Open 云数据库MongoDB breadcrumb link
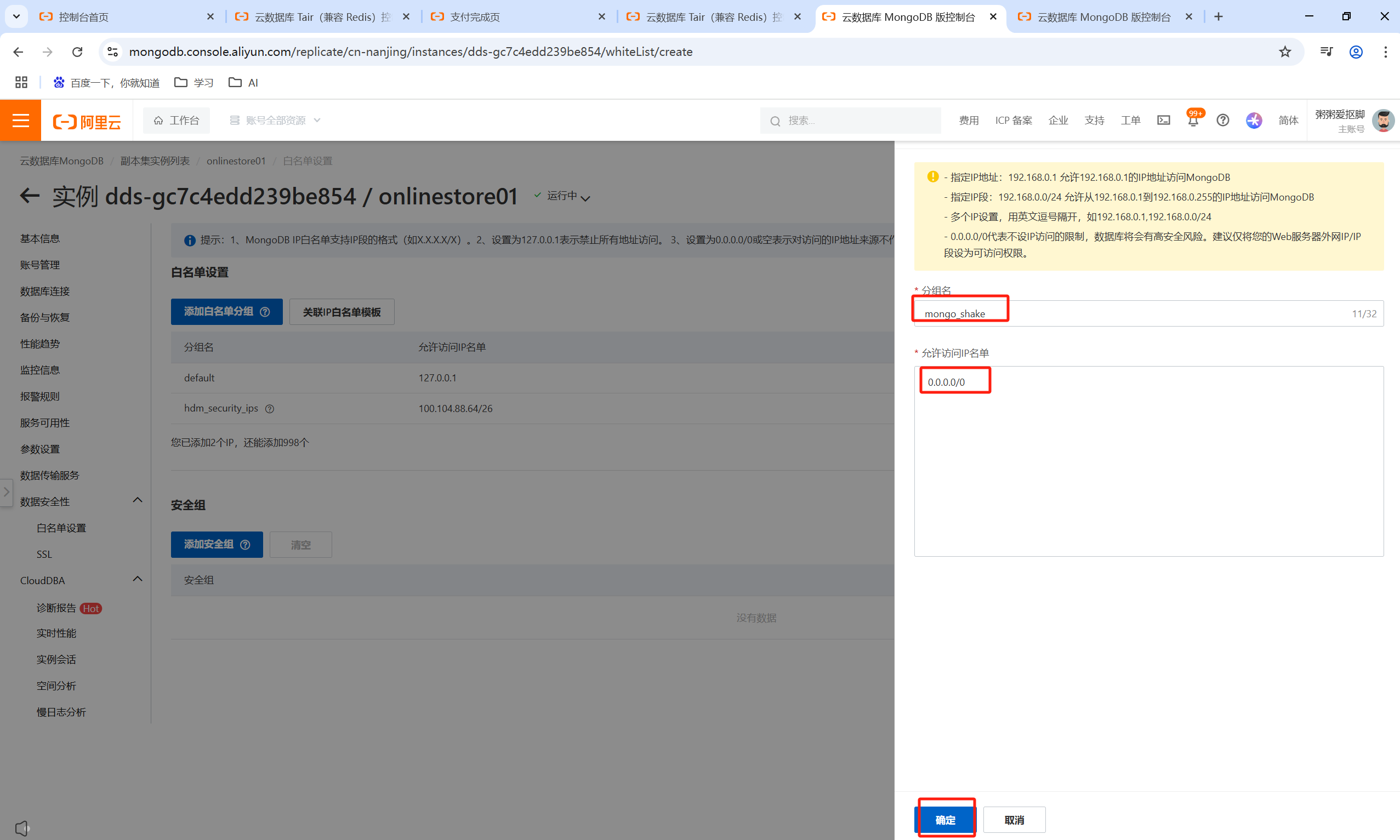The image size is (1400, 840). click(x=62, y=161)
